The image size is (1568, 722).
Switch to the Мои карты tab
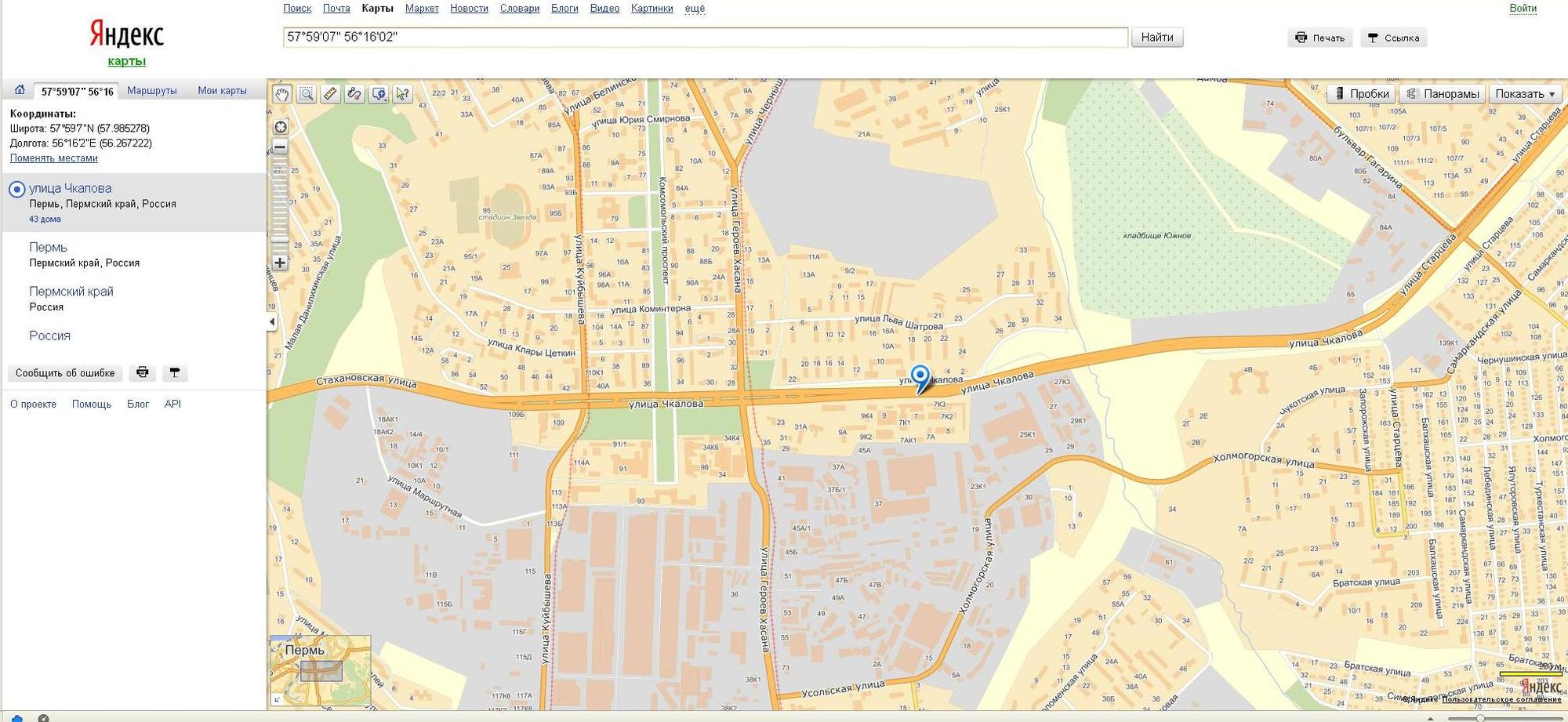pyautogui.click(x=222, y=91)
